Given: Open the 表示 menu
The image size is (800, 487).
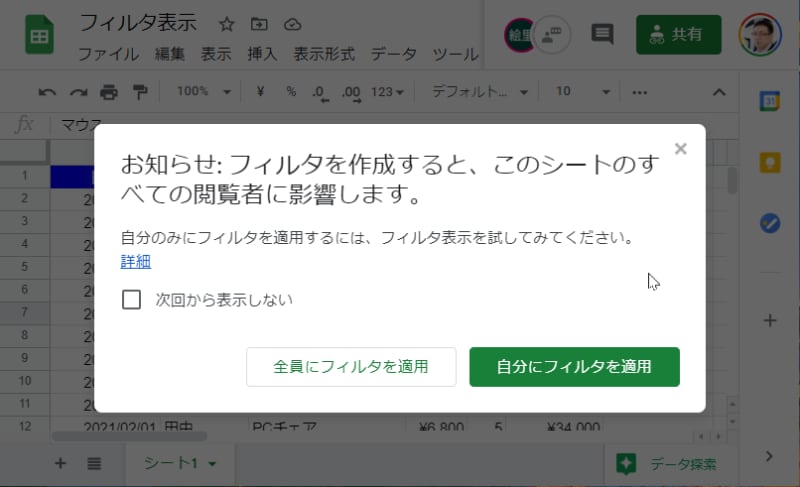Looking at the screenshot, I should point(216,54).
